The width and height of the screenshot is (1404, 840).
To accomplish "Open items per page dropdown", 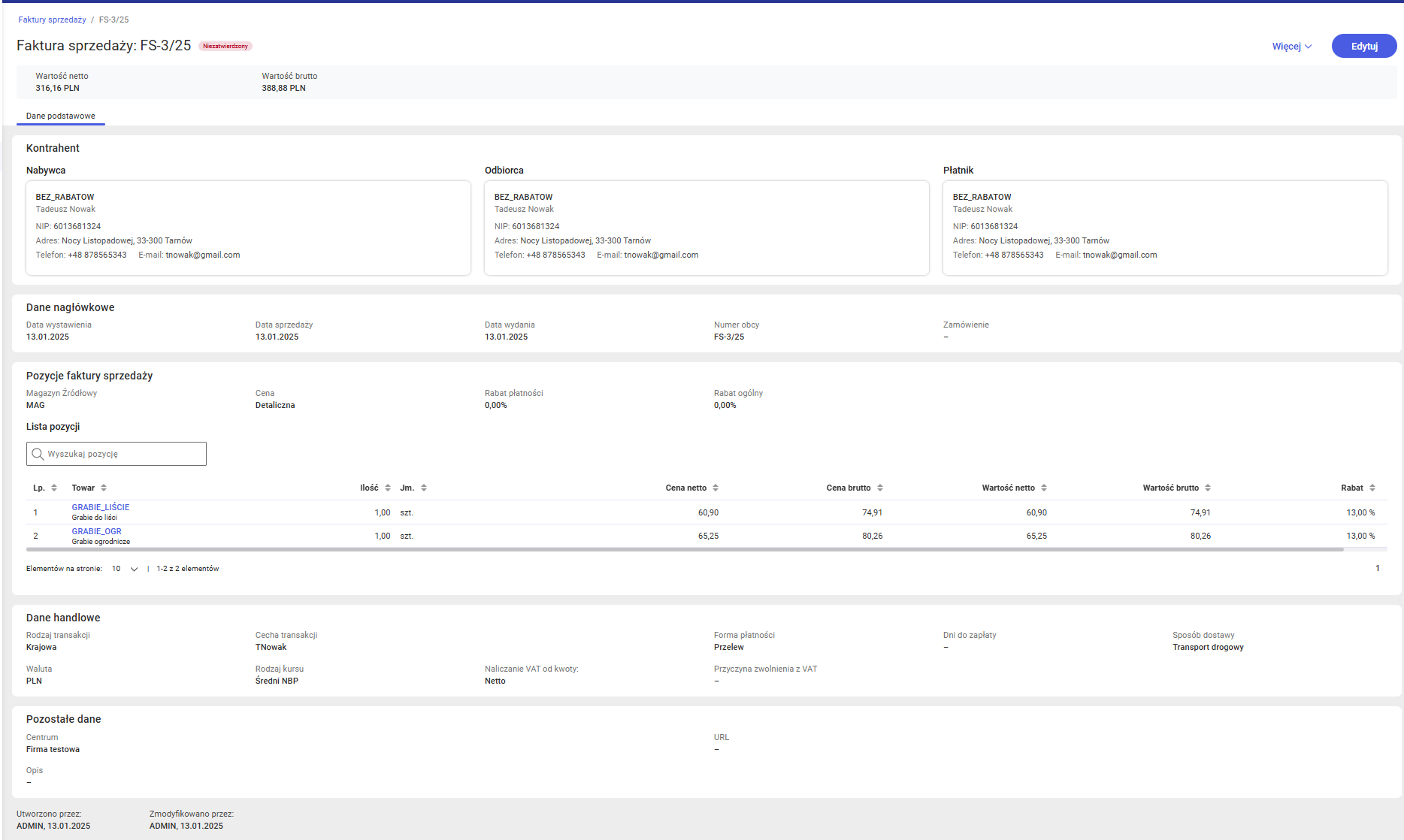I will (x=125, y=569).
